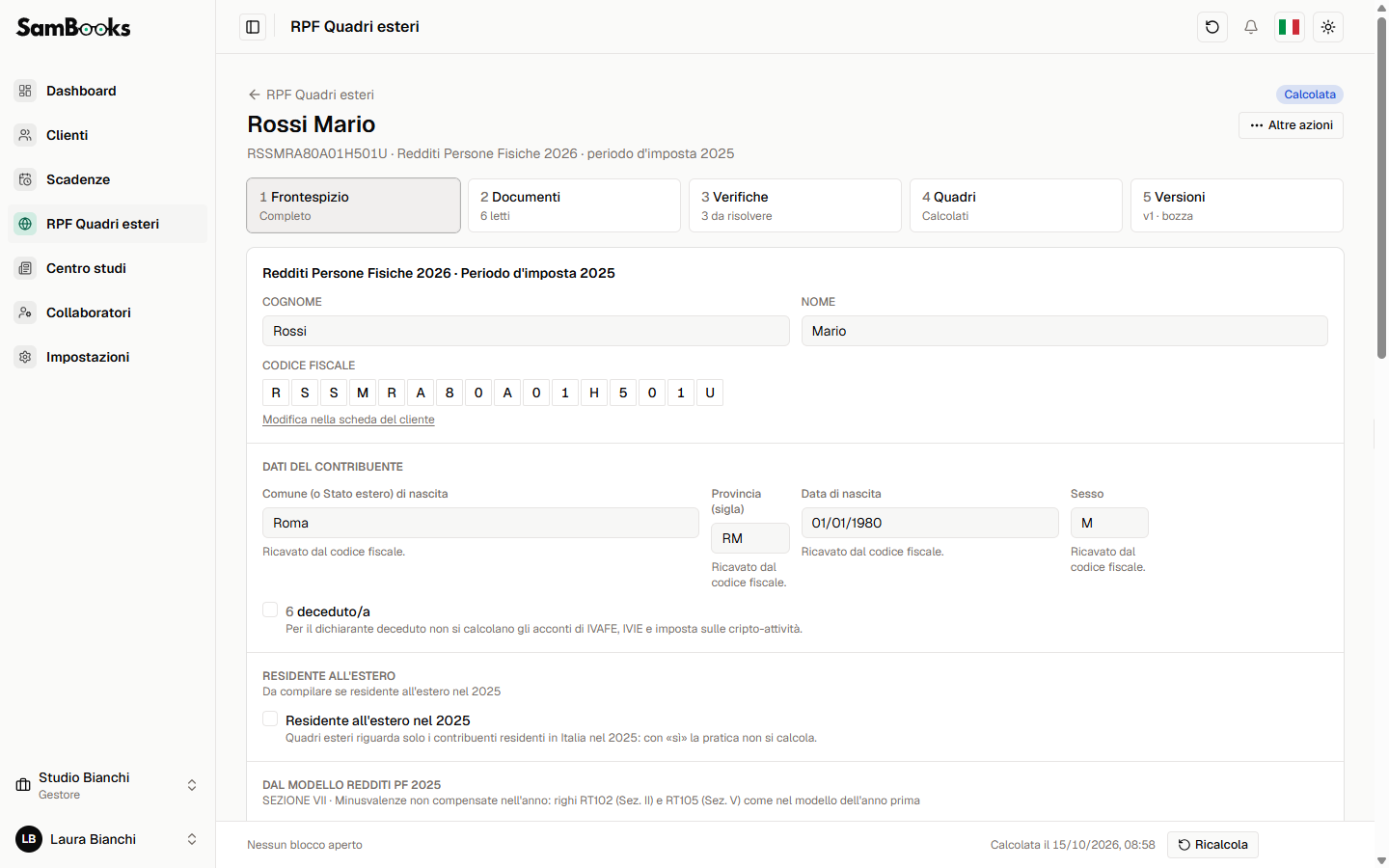
Task: Click the Comune di nascita field Roma
Action: pyautogui.click(x=480, y=523)
